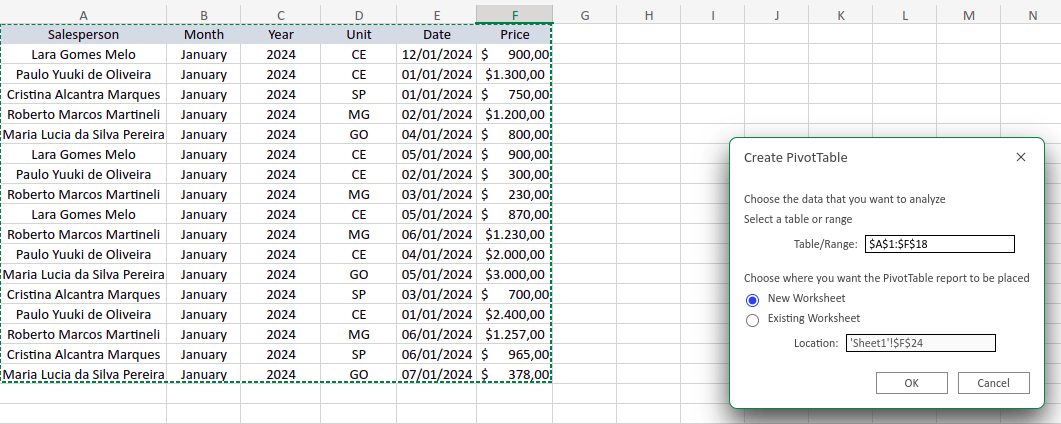Select column F header

(x=514, y=15)
